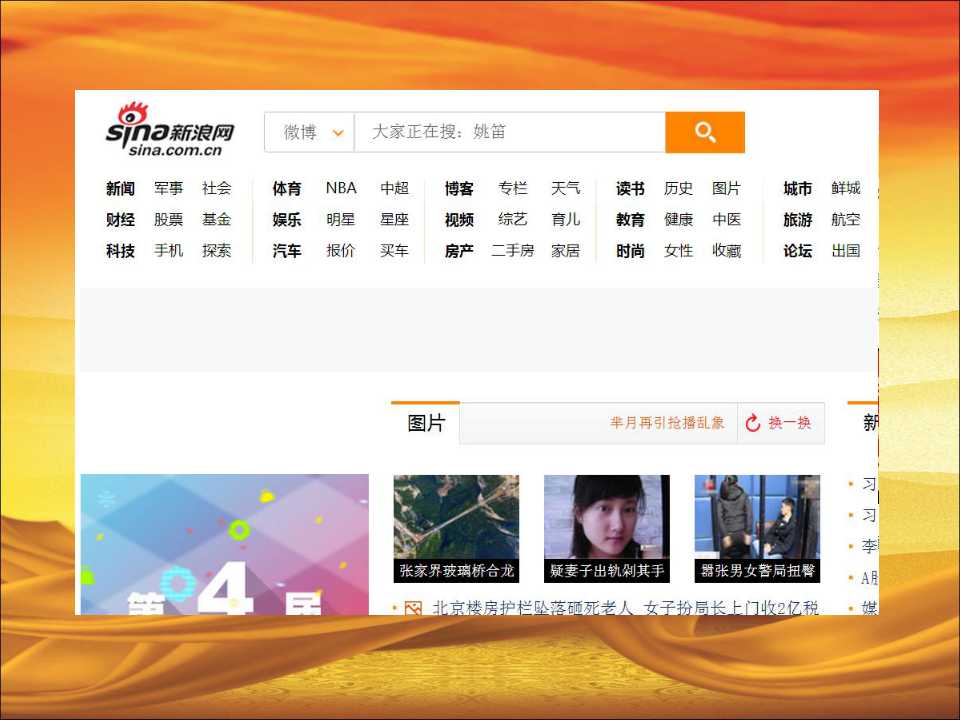Click the 嚣张男女警局扭臀 thumbnail
Screen dimensions: 960x720
(757, 527)
